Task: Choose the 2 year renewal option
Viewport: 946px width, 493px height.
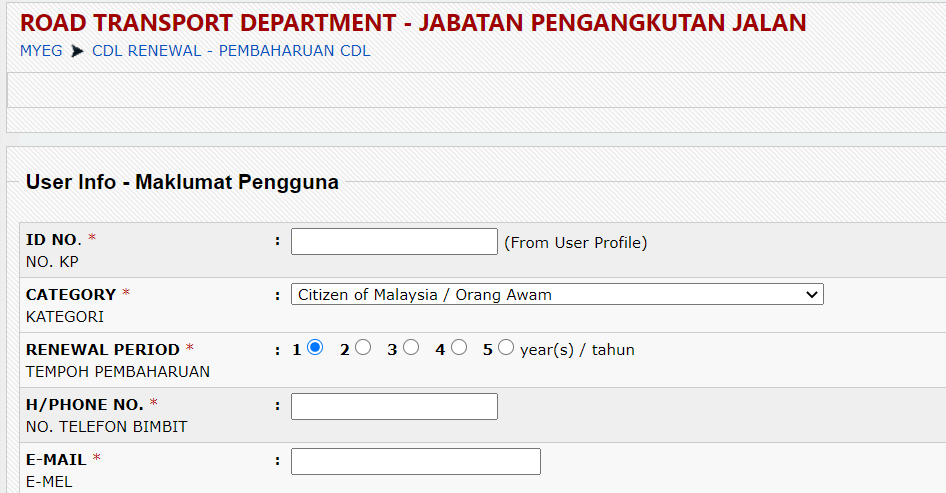Action: [x=363, y=348]
